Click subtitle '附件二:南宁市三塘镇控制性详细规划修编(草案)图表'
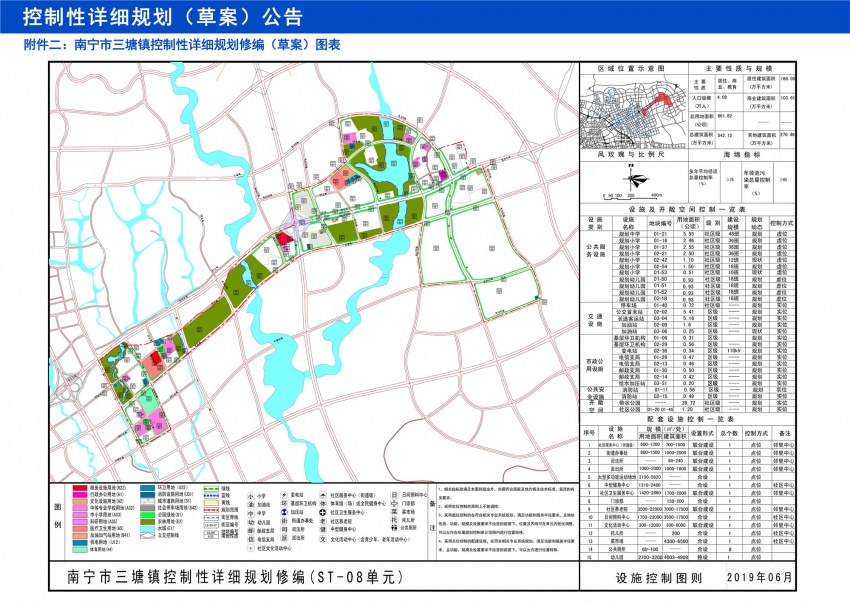 pyautogui.click(x=182, y=44)
